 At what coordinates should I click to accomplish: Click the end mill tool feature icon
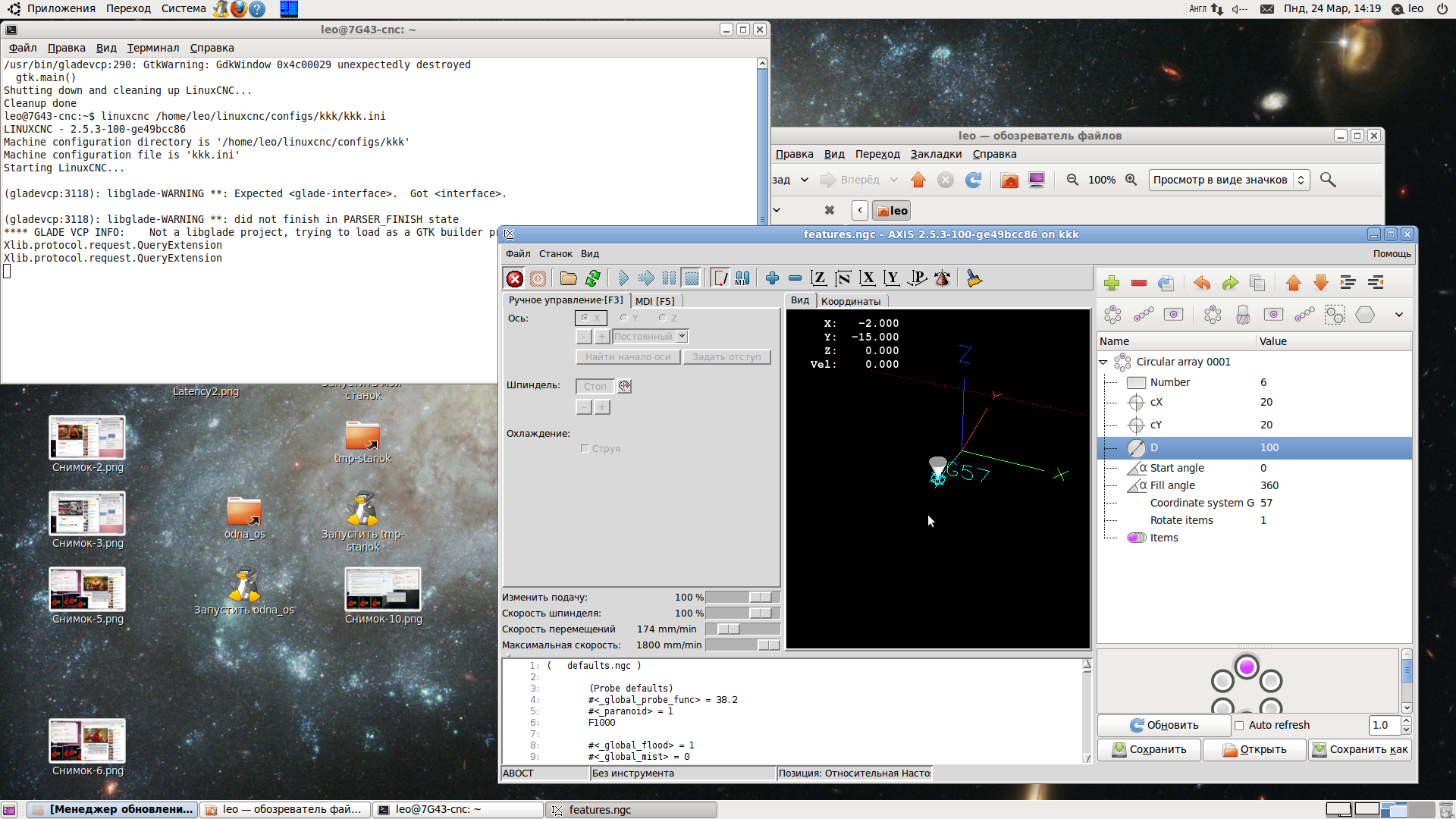coord(1243,315)
